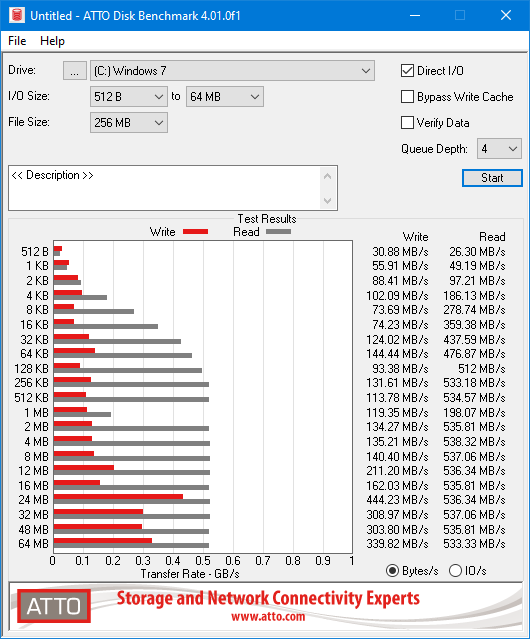The width and height of the screenshot is (530, 639).
Task: Expand the 512 B minimum I/O size dropdown
Action: (129, 97)
